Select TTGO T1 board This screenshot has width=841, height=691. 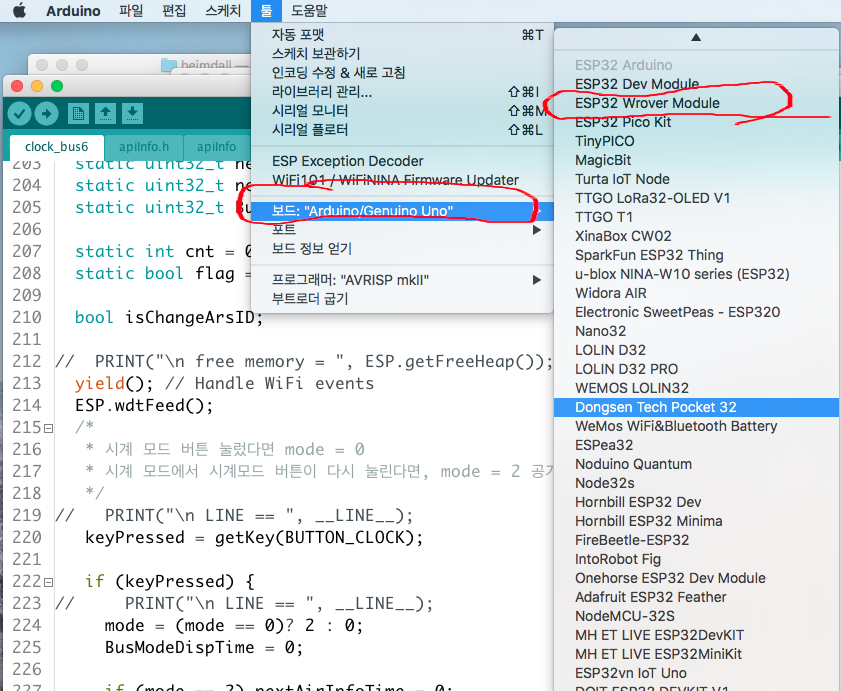click(x=696, y=217)
